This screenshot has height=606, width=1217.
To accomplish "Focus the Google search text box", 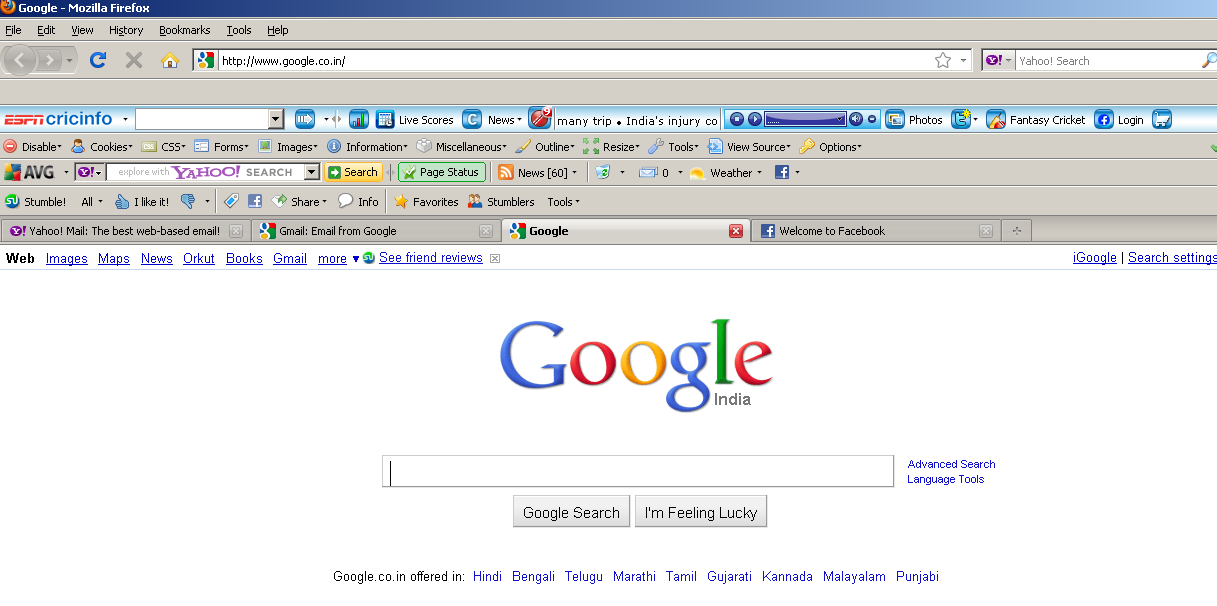I will pos(638,471).
